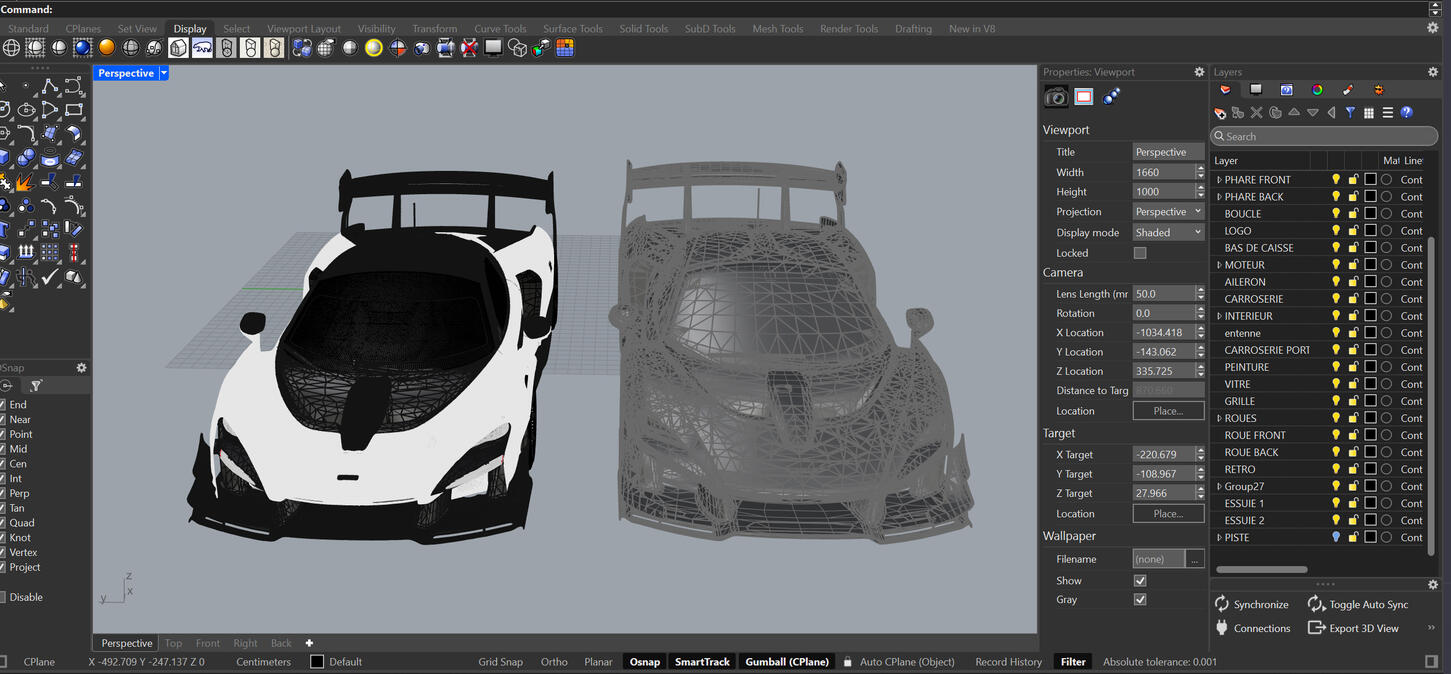Lock the ROUES layer padlock

1352,418
